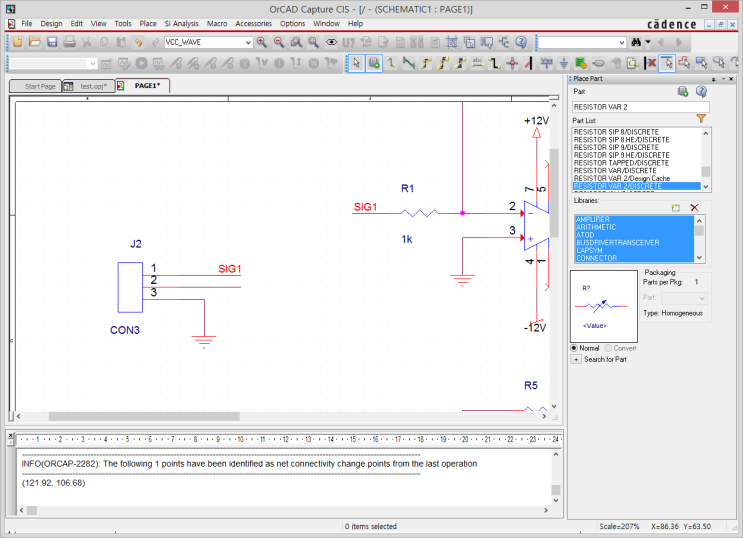Click the Open file folder icon
Image resolution: width=743 pixels, height=538 pixels.
pos(35,42)
